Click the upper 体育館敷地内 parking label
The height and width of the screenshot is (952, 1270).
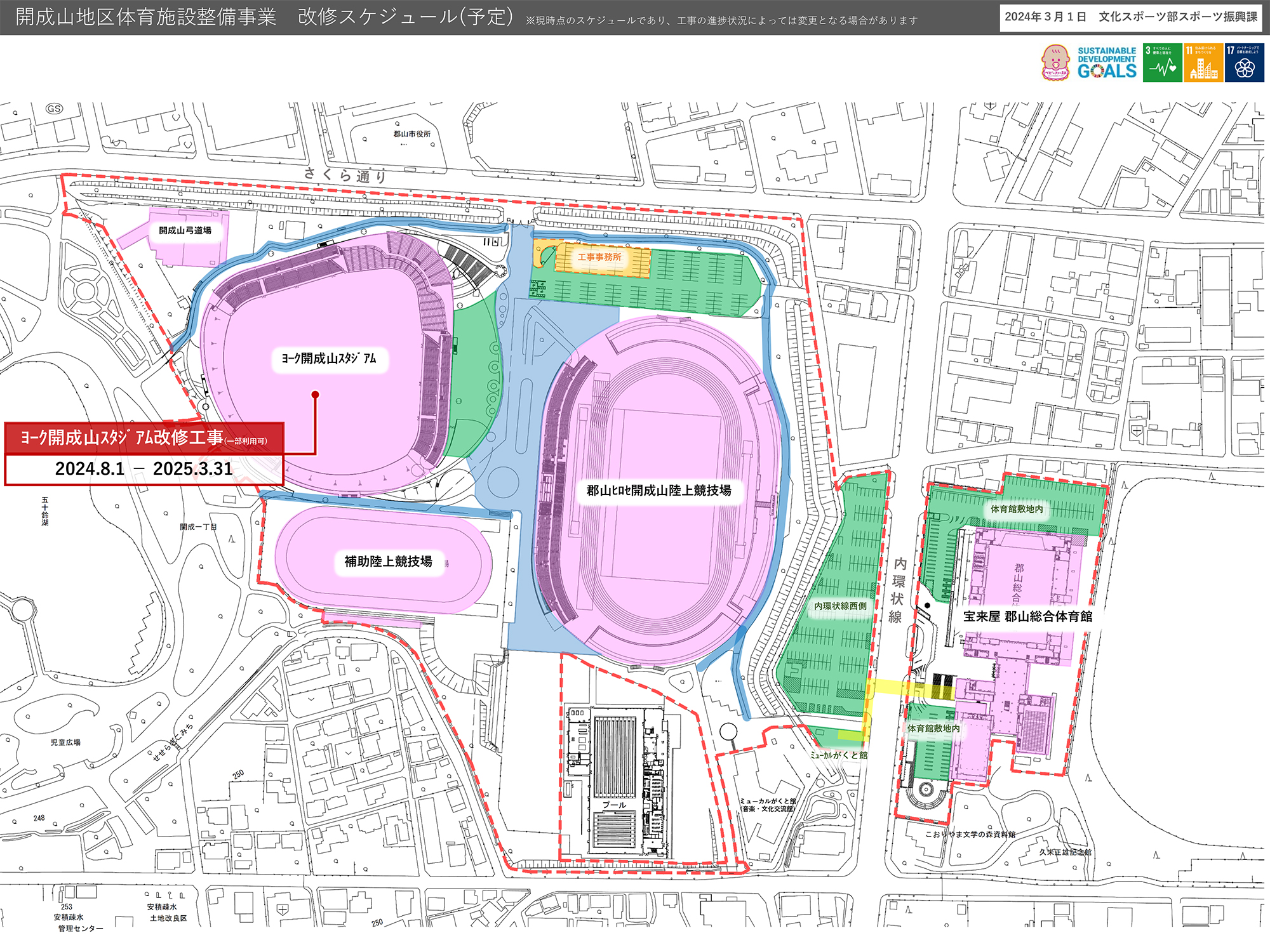pos(1017,509)
